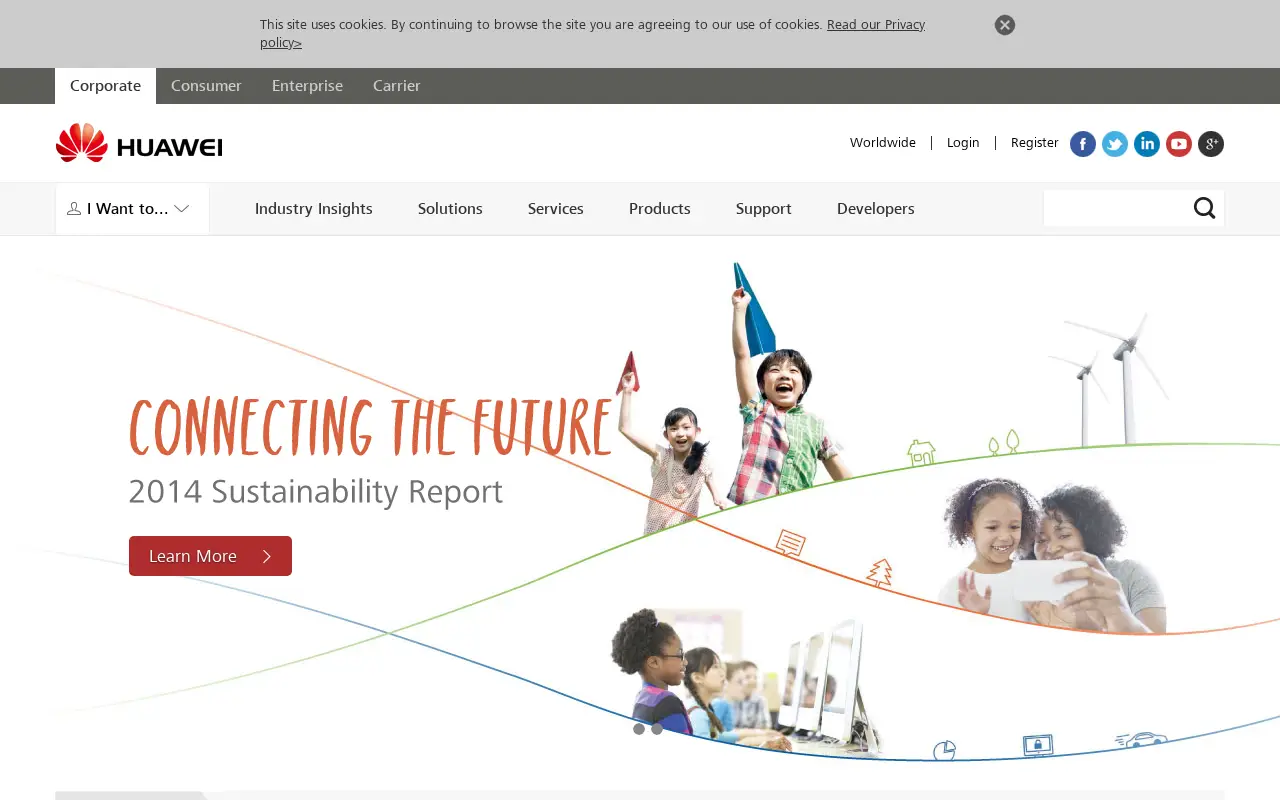1280x800 pixels.
Task: Open the Industry Insights menu
Action: [x=314, y=209]
